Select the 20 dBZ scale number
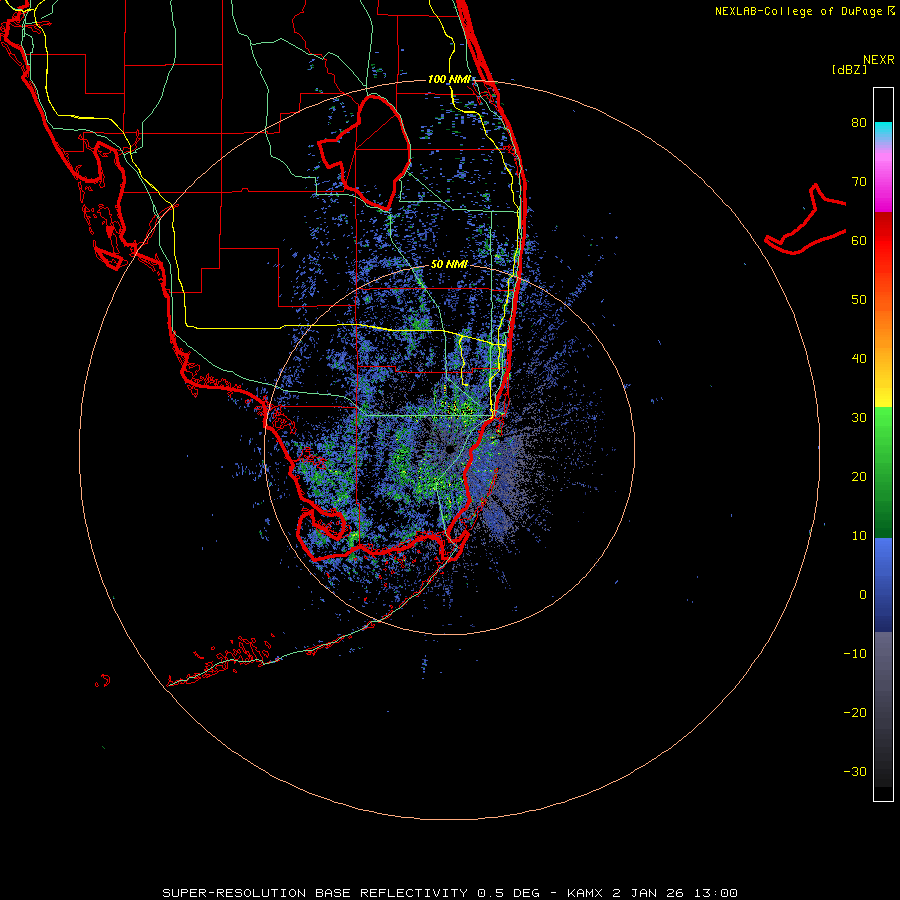900x900 pixels. tap(859, 476)
